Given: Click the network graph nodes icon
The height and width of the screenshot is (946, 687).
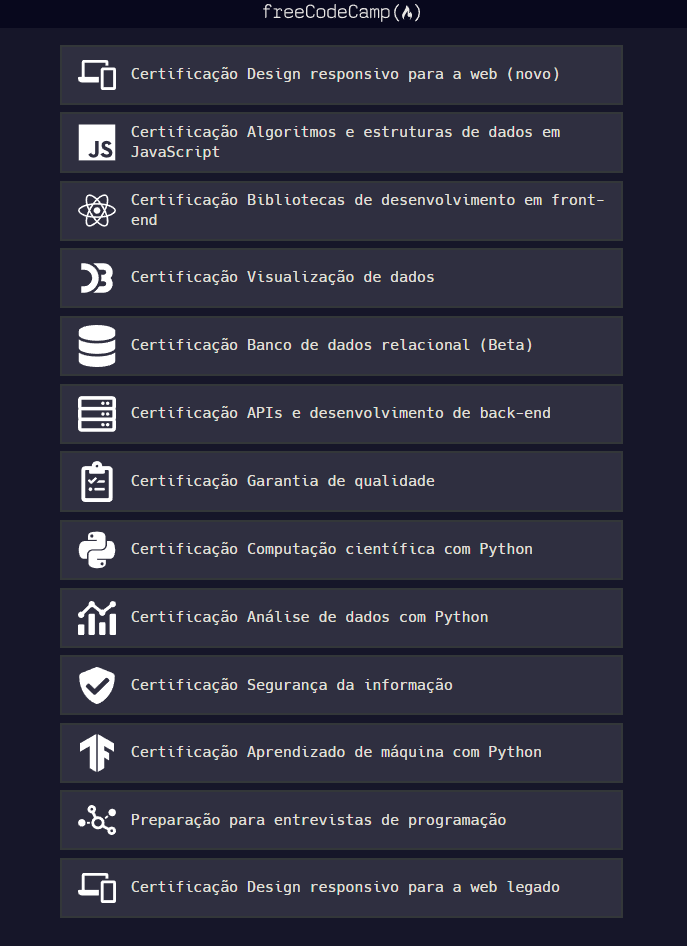Looking at the screenshot, I should coord(97,821).
